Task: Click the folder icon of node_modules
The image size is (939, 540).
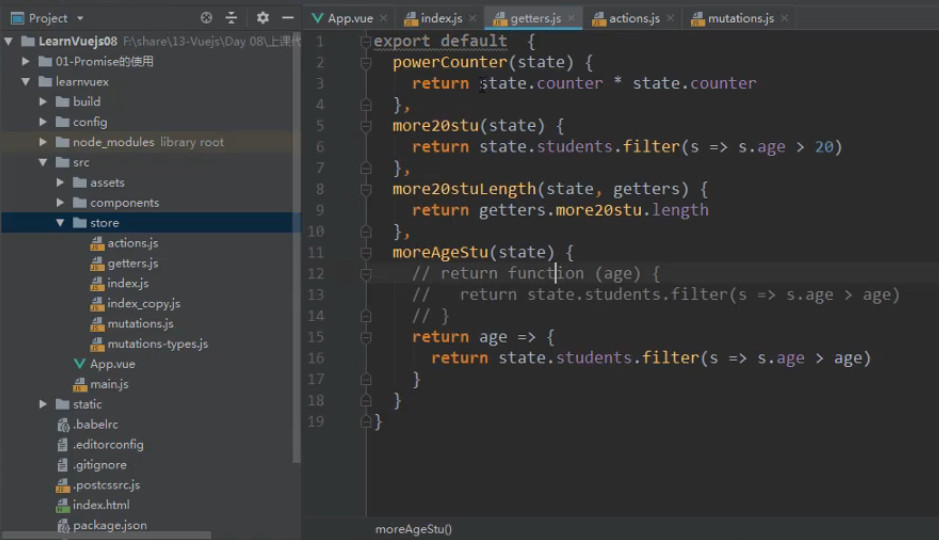Action: point(62,142)
